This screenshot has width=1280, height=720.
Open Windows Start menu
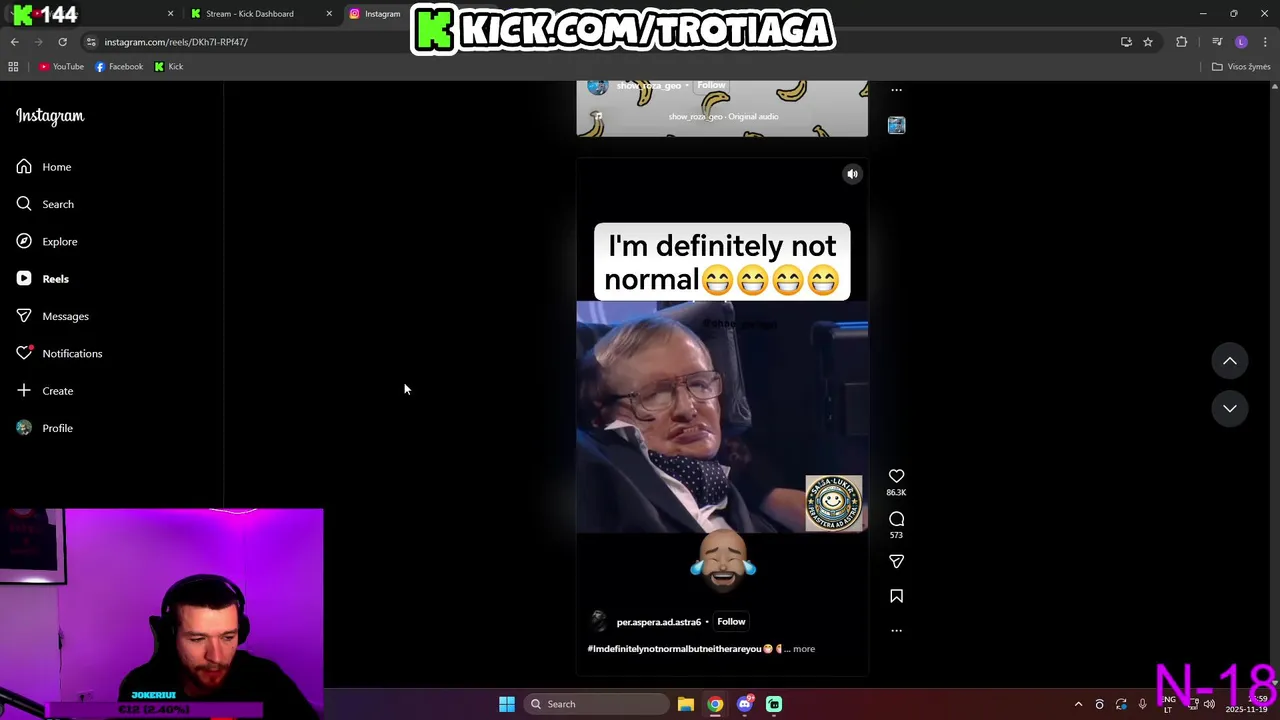tap(507, 704)
